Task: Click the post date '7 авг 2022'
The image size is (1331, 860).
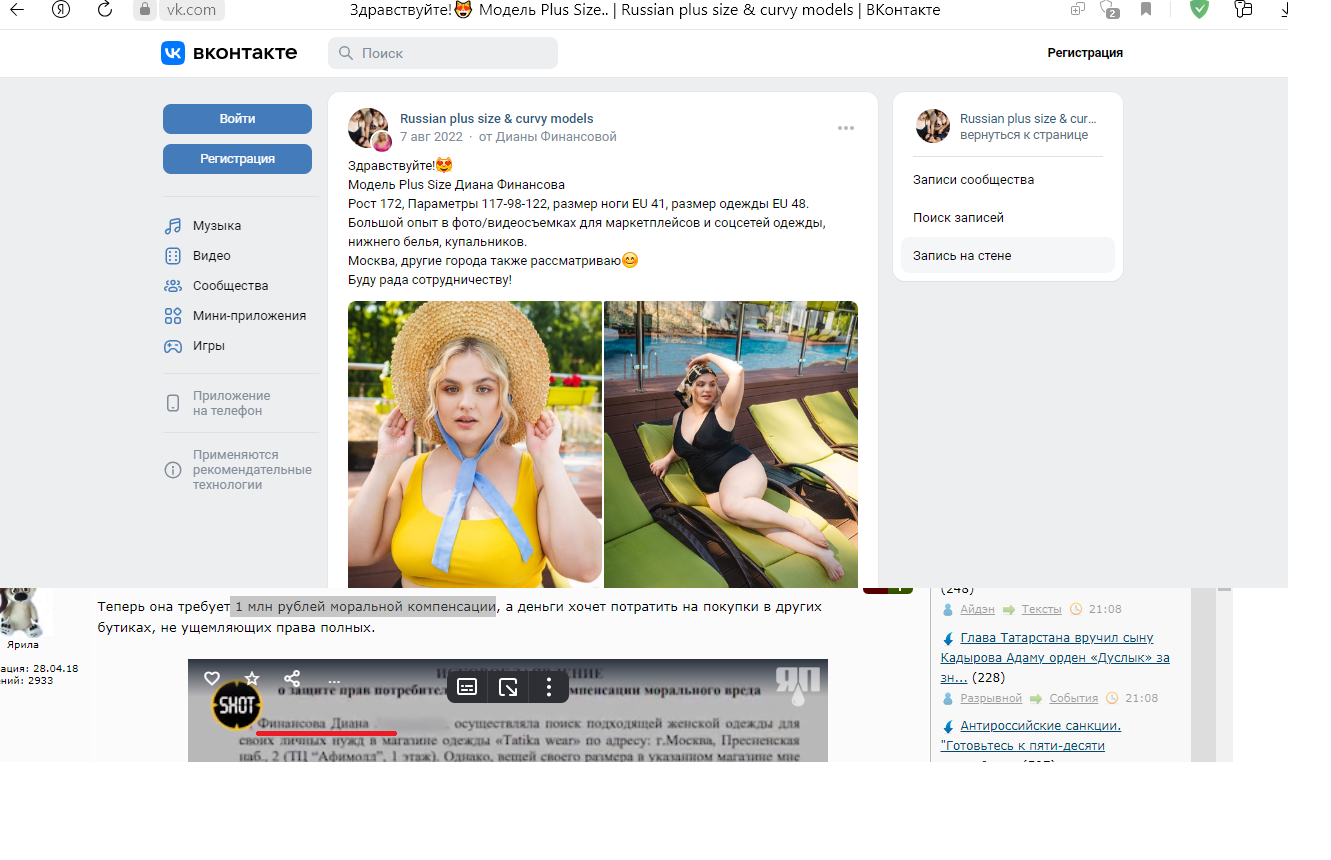Action: [x=432, y=137]
